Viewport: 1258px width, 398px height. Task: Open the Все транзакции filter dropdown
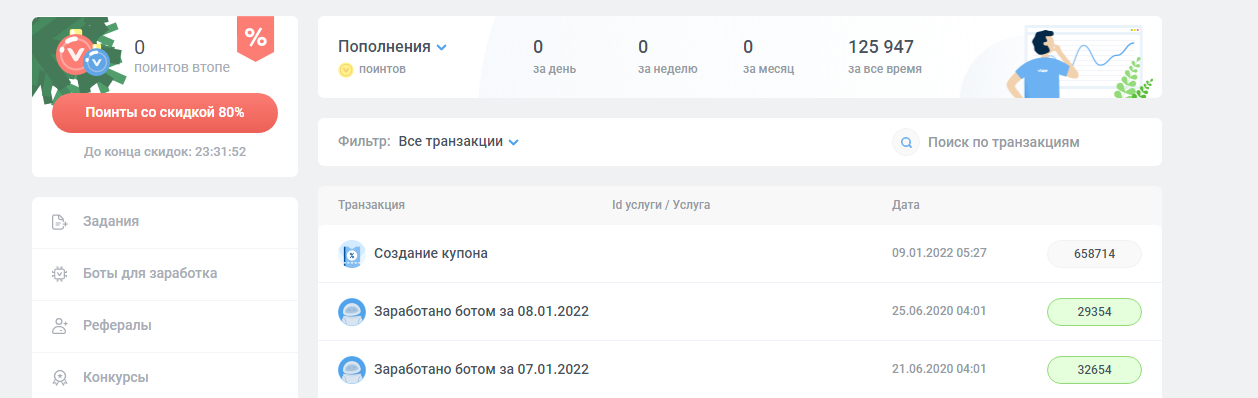[x=459, y=142]
